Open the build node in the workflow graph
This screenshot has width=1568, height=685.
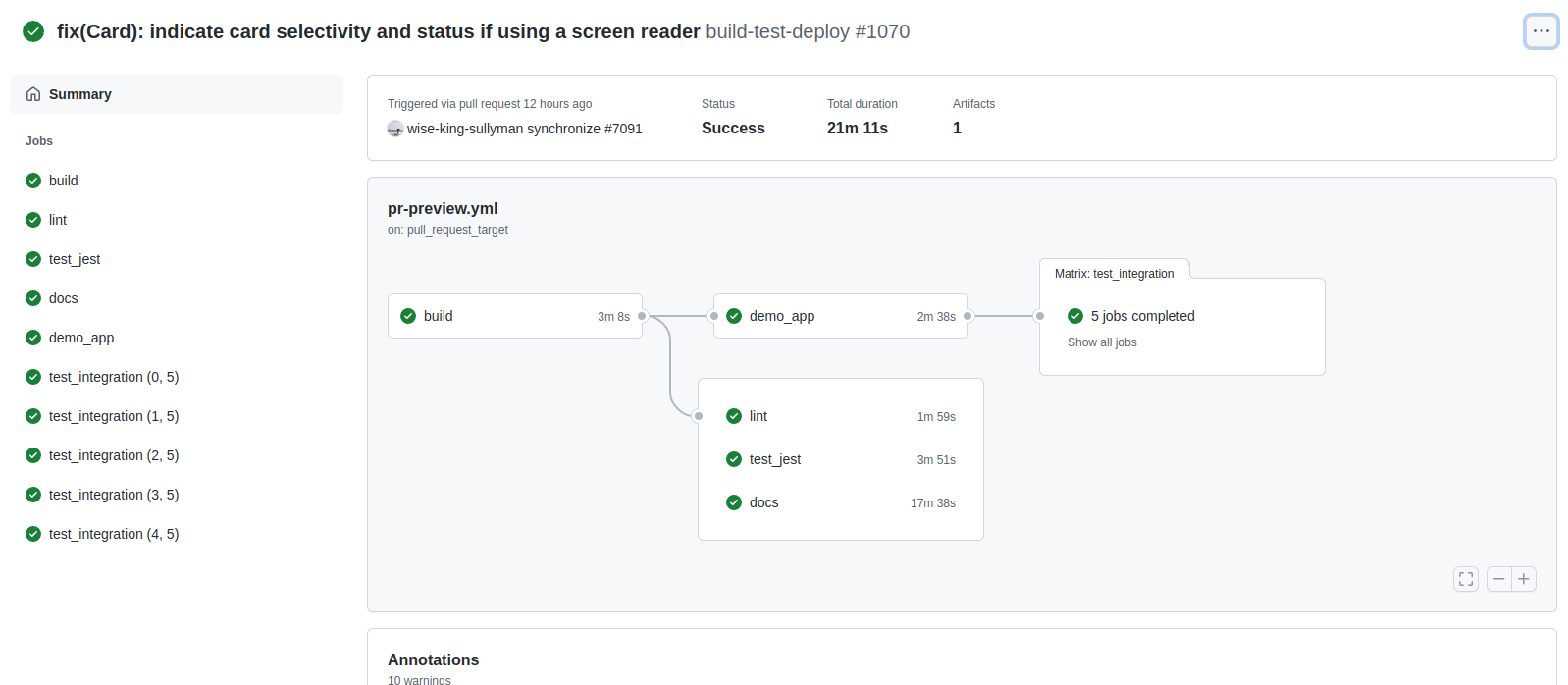click(x=515, y=316)
